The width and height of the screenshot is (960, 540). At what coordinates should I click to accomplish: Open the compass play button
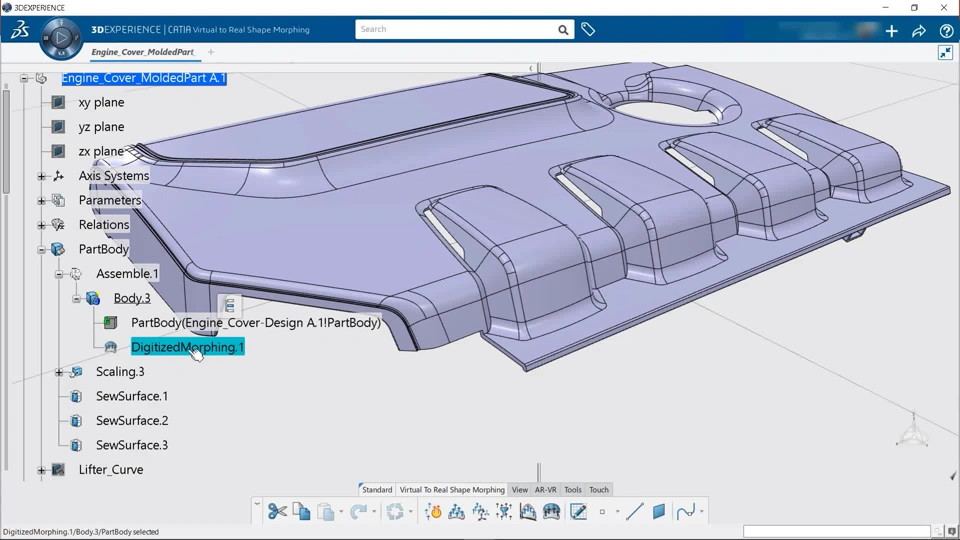coord(61,38)
